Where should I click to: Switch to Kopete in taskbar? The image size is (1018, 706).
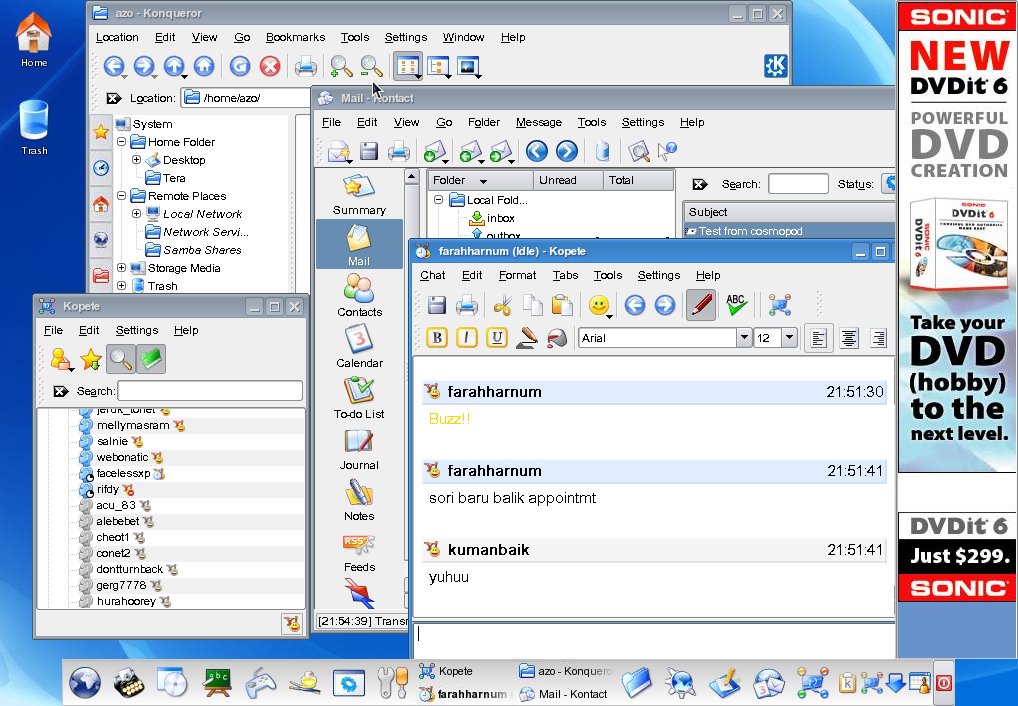tap(447, 671)
